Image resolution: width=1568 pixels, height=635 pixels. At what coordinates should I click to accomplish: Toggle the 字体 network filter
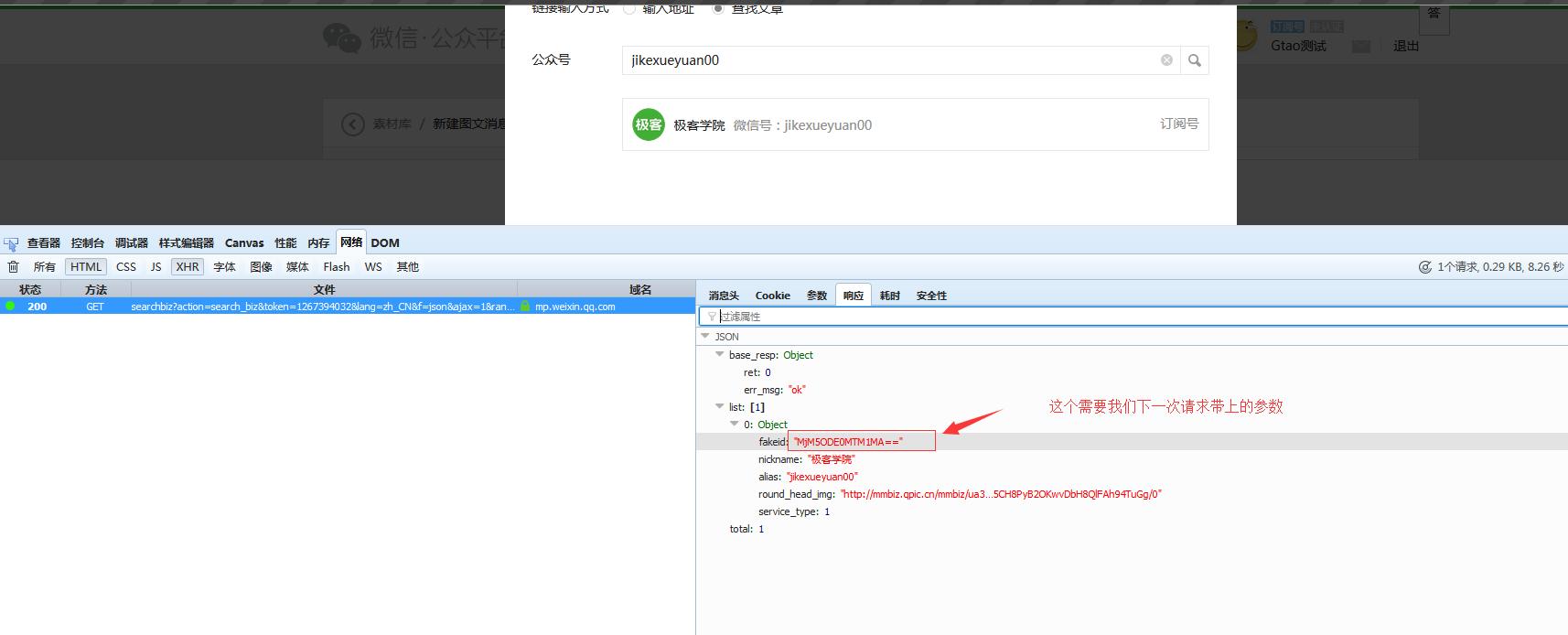coord(225,267)
